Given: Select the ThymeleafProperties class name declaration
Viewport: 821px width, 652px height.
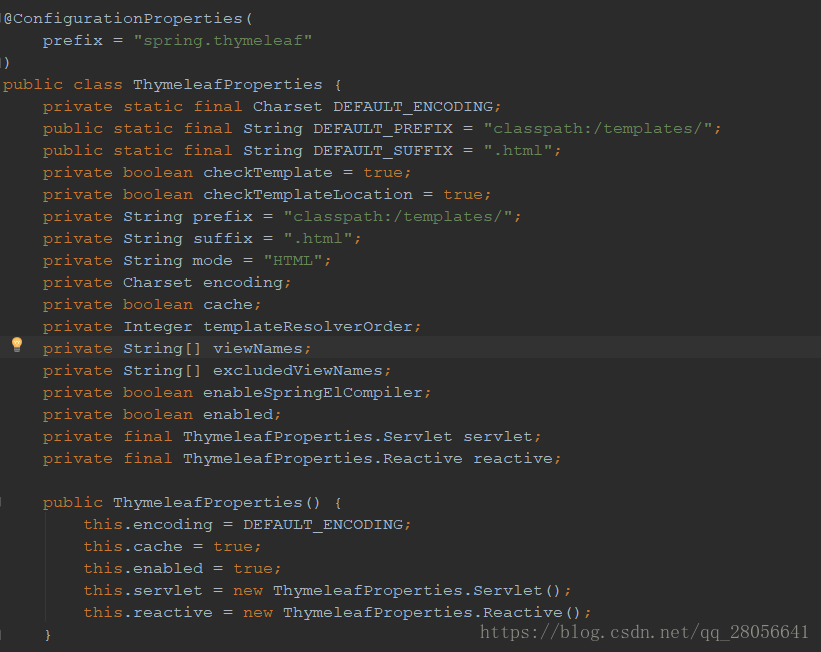Looking at the screenshot, I should [x=227, y=85].
